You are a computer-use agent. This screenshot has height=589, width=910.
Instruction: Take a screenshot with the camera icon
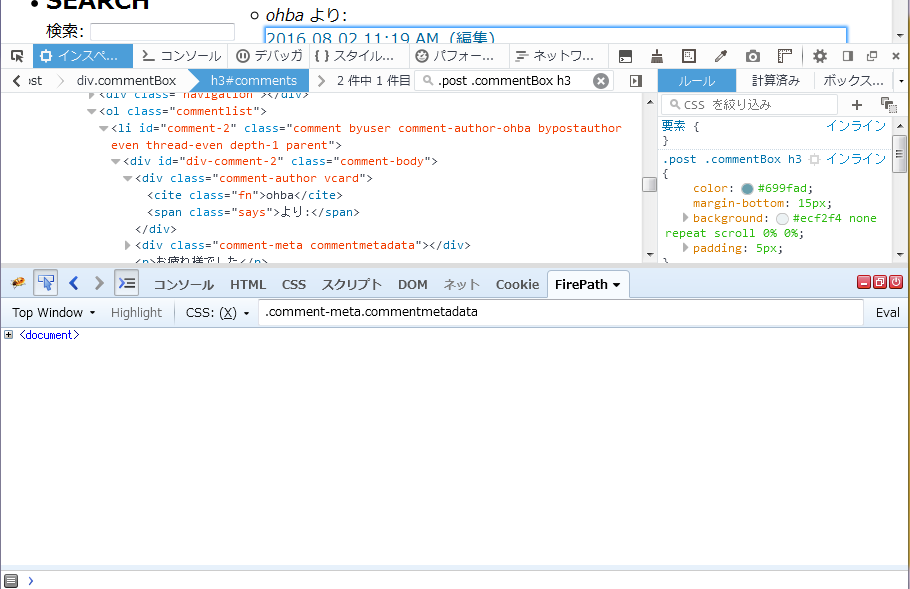(x=753, y=56)
